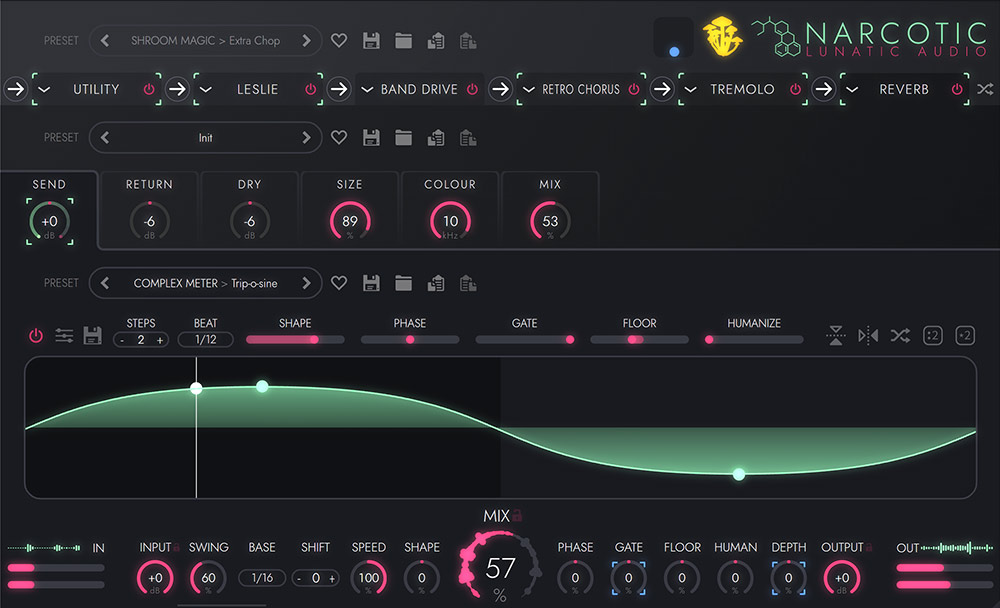The image size is (1000, 608).
Task: Disable the LESLIE module power button
Action: [310, 89]
